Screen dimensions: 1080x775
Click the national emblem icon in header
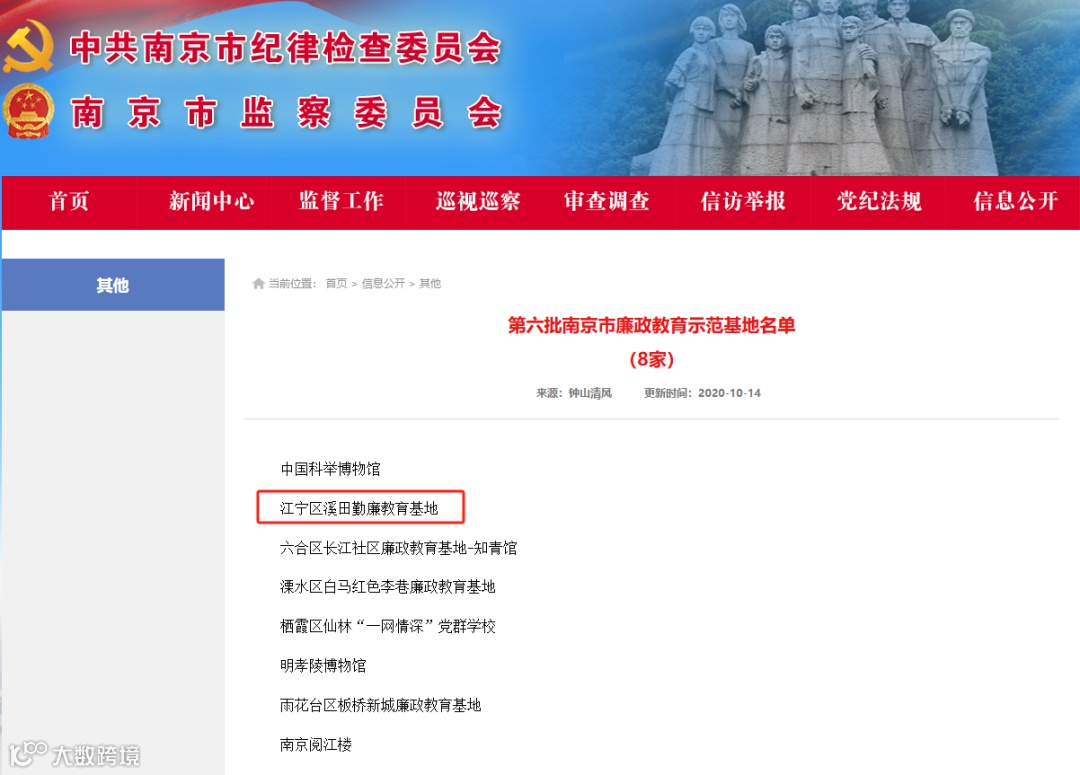pos(28,111)
